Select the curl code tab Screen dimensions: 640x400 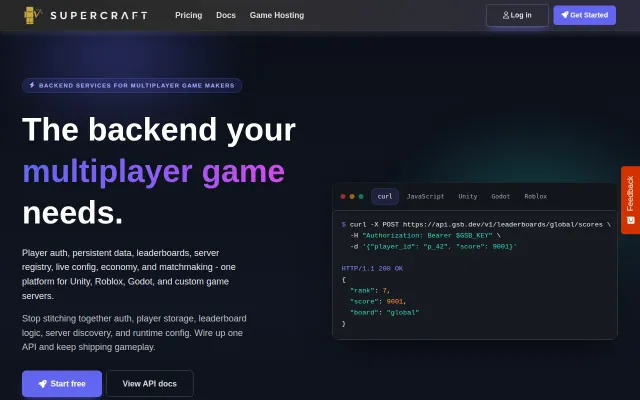[x=385, y=196]
